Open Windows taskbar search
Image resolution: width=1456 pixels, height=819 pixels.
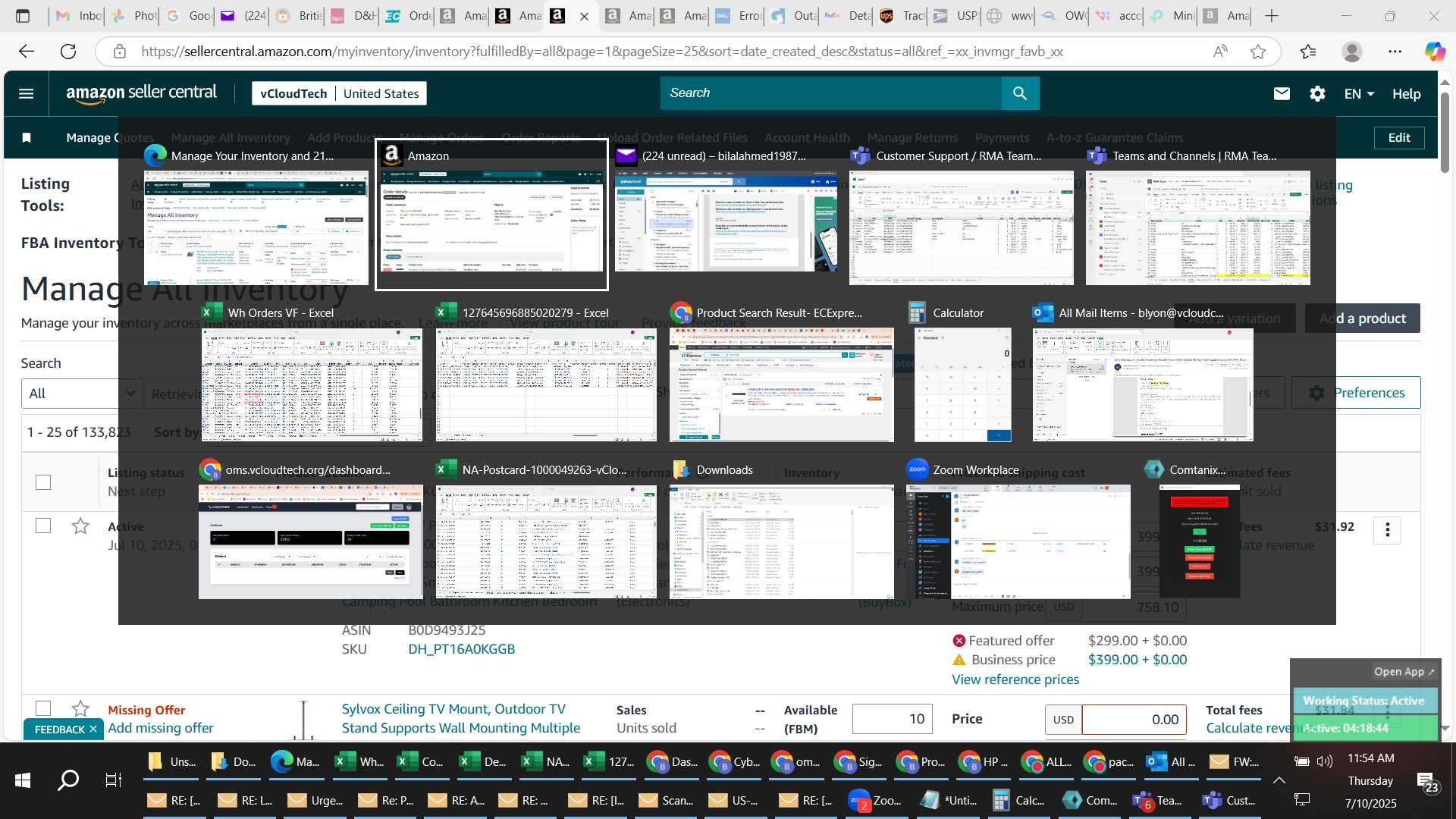click(x=68, y=780)
